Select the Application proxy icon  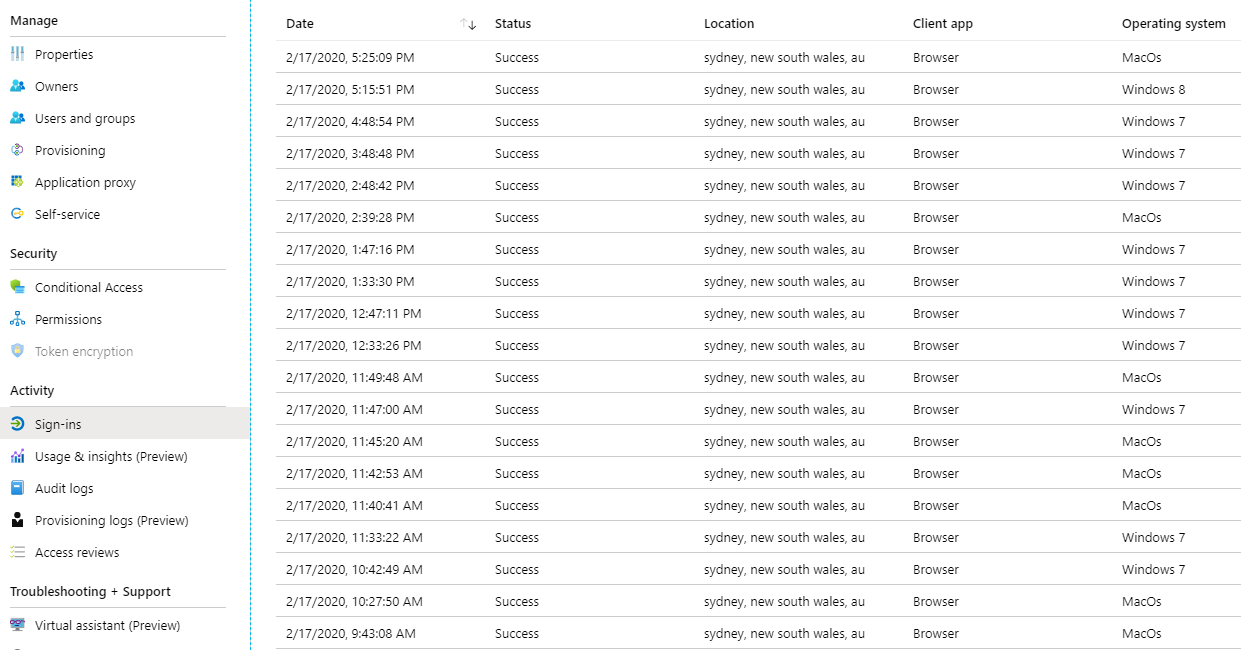(x=20, y=182)
